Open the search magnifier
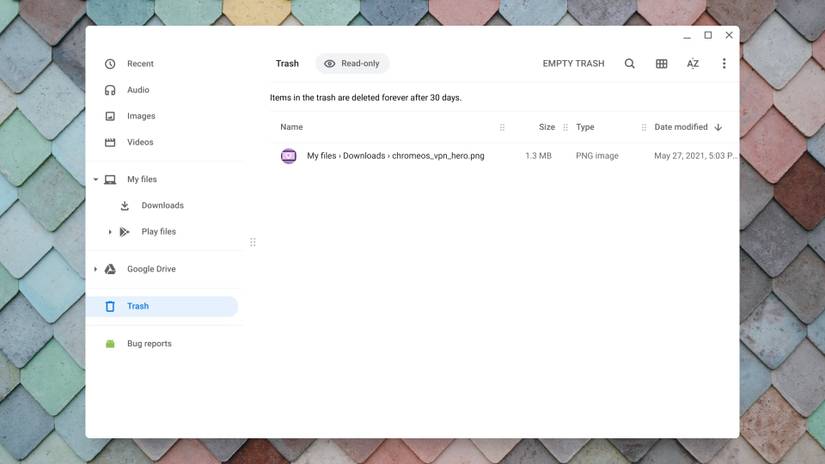This screenshot has width=825, height=464. 630,64
